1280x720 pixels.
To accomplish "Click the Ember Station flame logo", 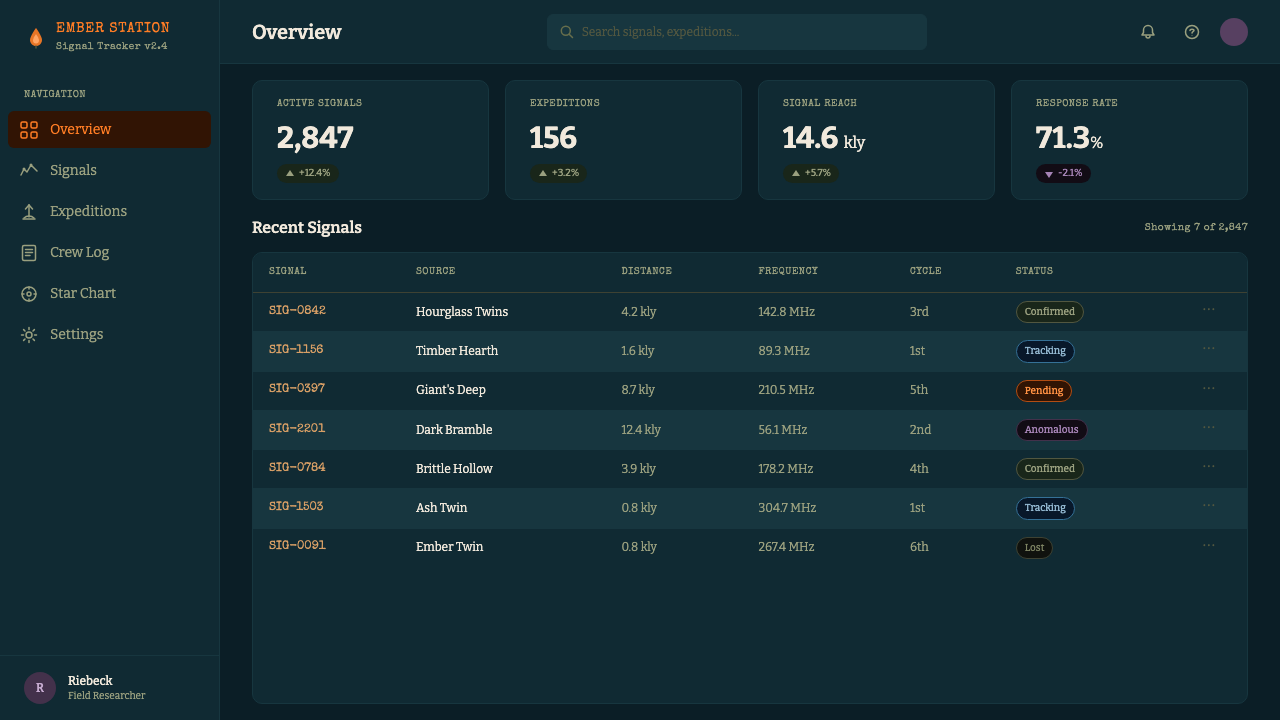I will click(36, 37).
